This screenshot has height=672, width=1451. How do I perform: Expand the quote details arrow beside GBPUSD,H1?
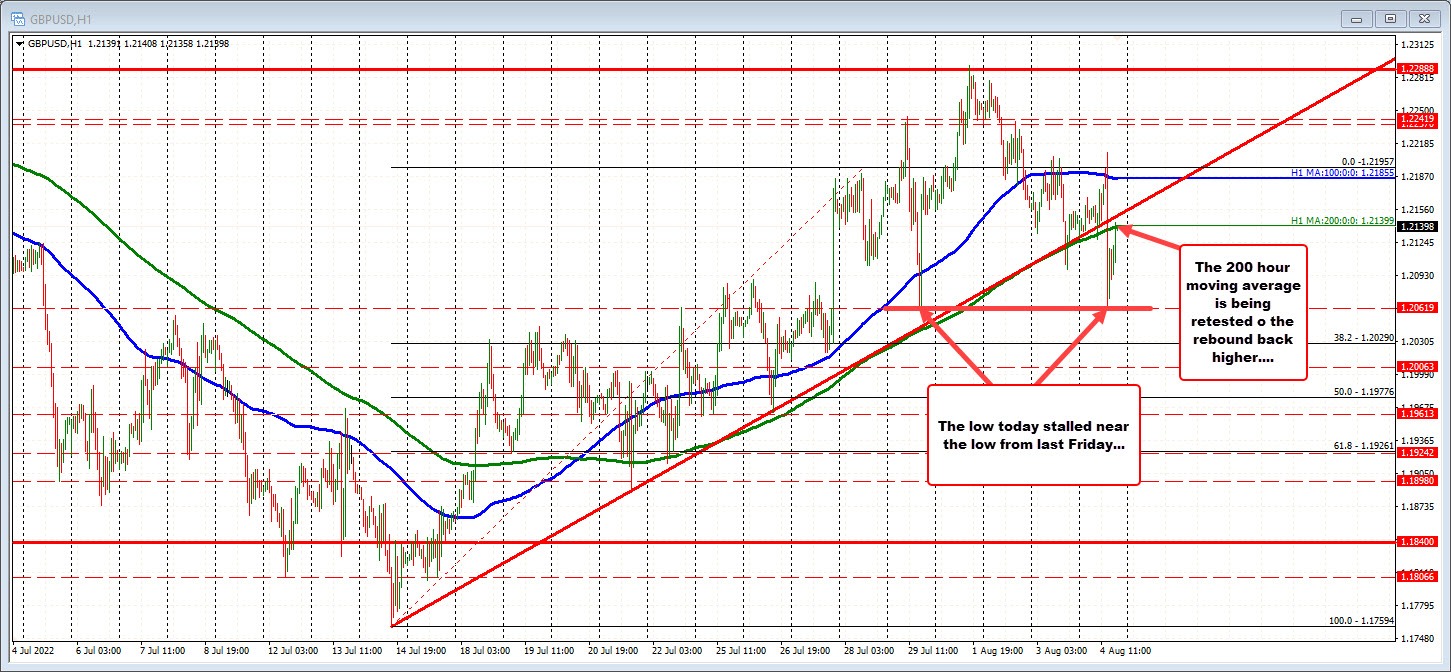[19, 44]
